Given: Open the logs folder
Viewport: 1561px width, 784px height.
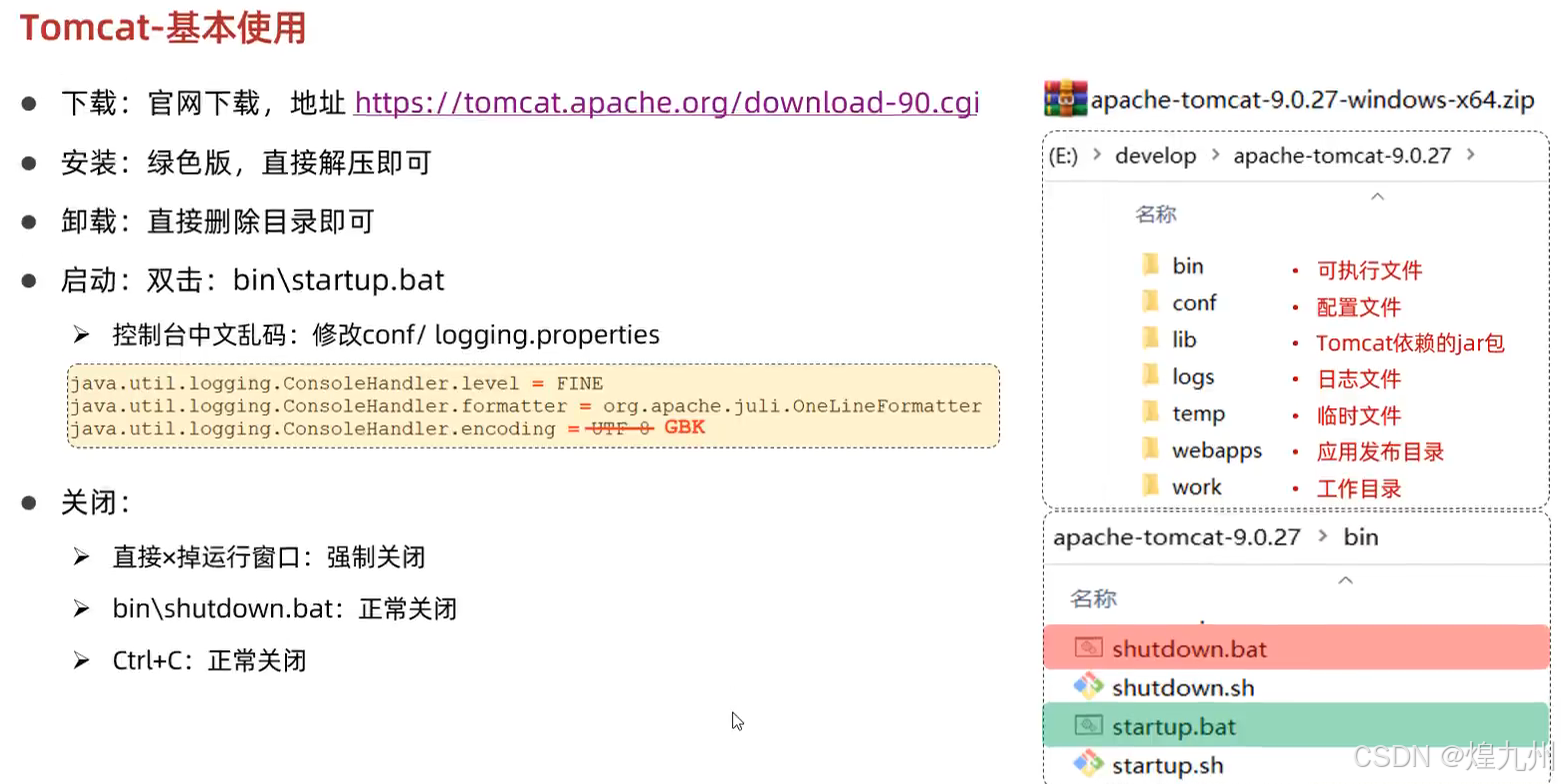Looking at the screenshot, I should pos(1192,376).
